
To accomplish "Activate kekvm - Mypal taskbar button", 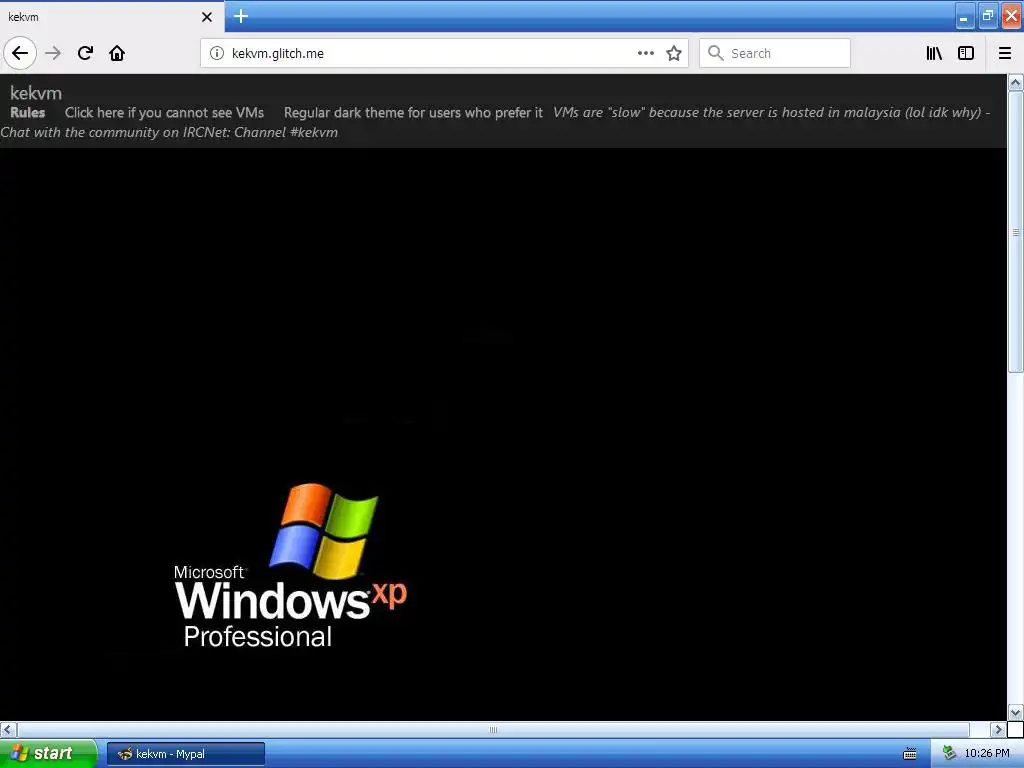I will click(186, 754).
